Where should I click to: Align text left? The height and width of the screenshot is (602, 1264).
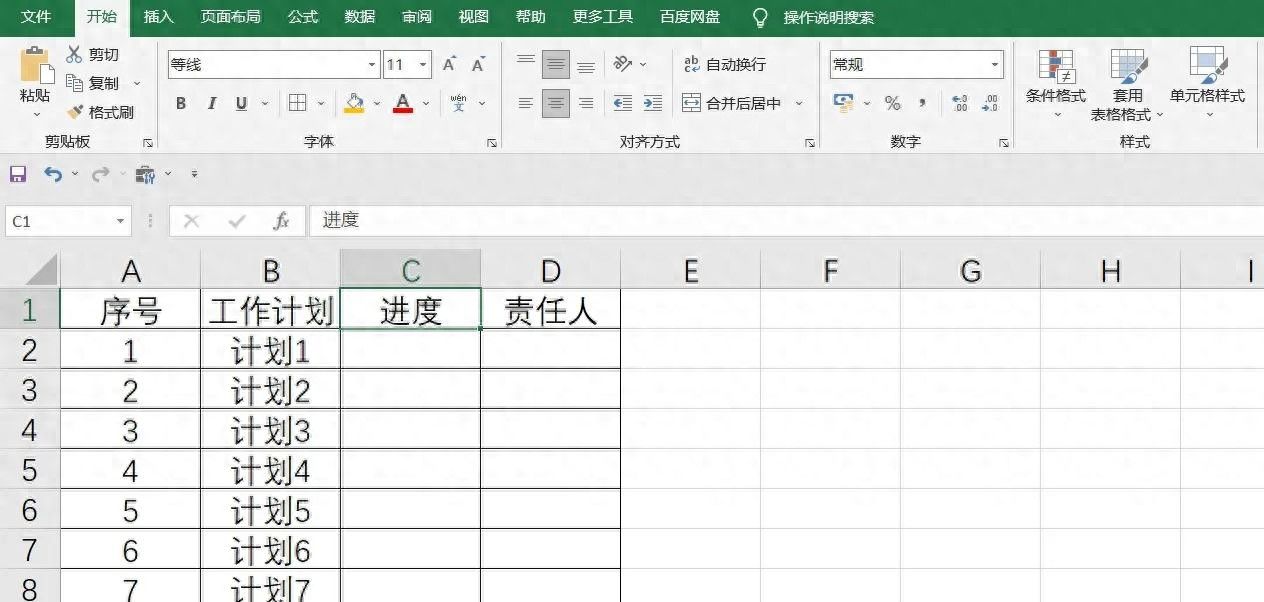click(526, 103)
